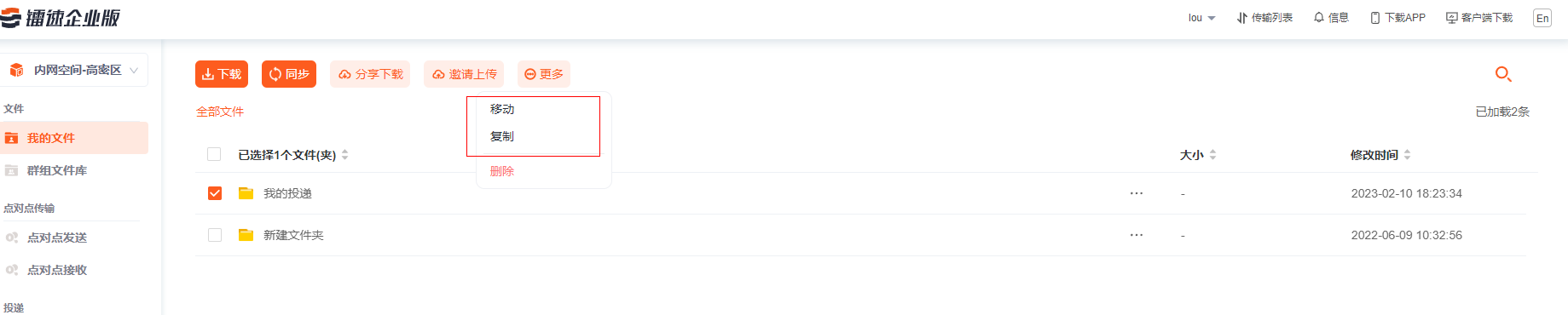The image size is (1568, 315).
Task: Click the search magnifier icon
Action: coord(1503,74)
